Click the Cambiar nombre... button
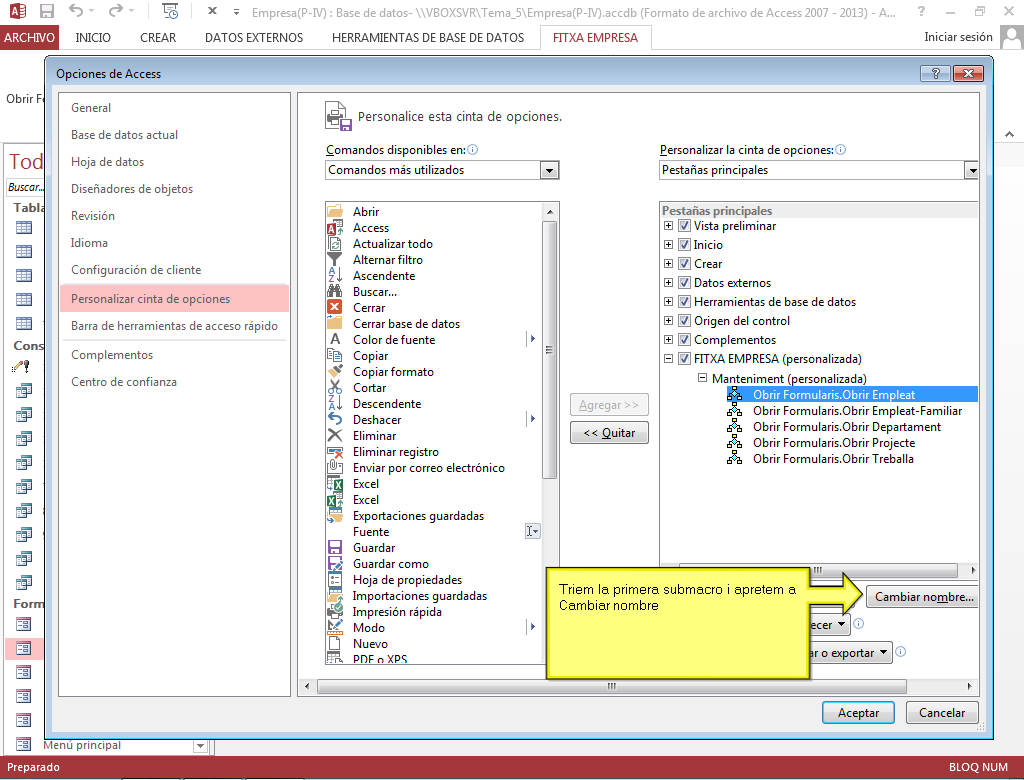Screen dimensions: 1024x780 pyautogui.click(x=922, y=596)
